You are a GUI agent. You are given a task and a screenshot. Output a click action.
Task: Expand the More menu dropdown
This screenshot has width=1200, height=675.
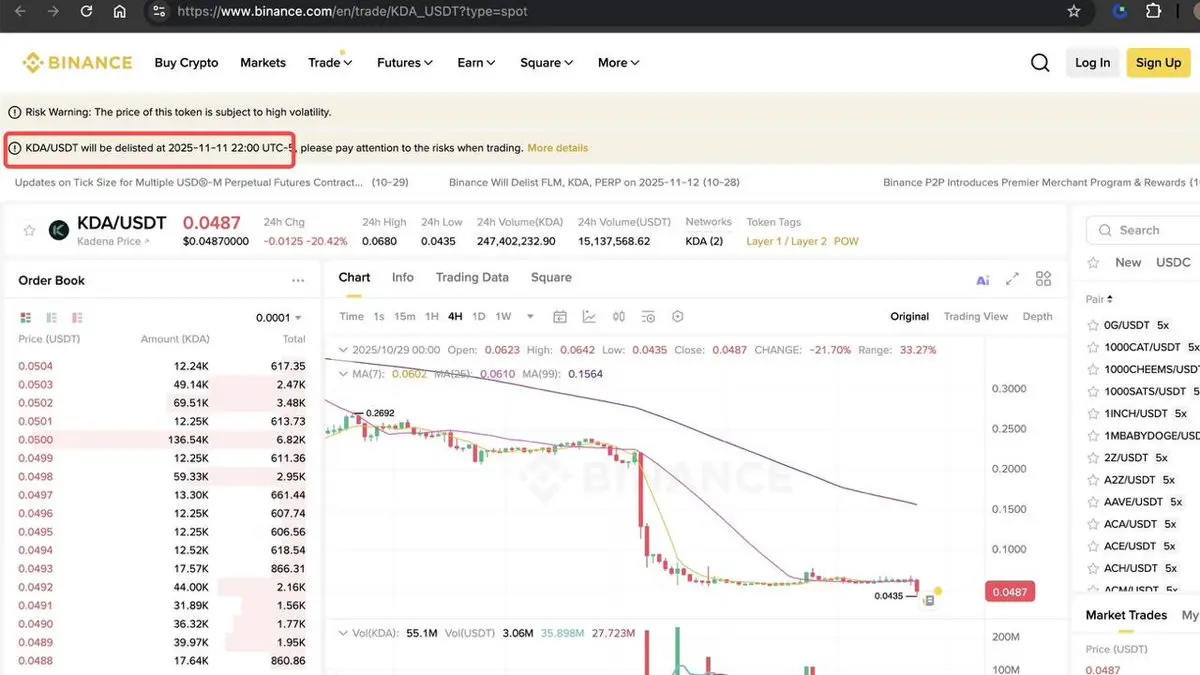click(x=618, y=62)
